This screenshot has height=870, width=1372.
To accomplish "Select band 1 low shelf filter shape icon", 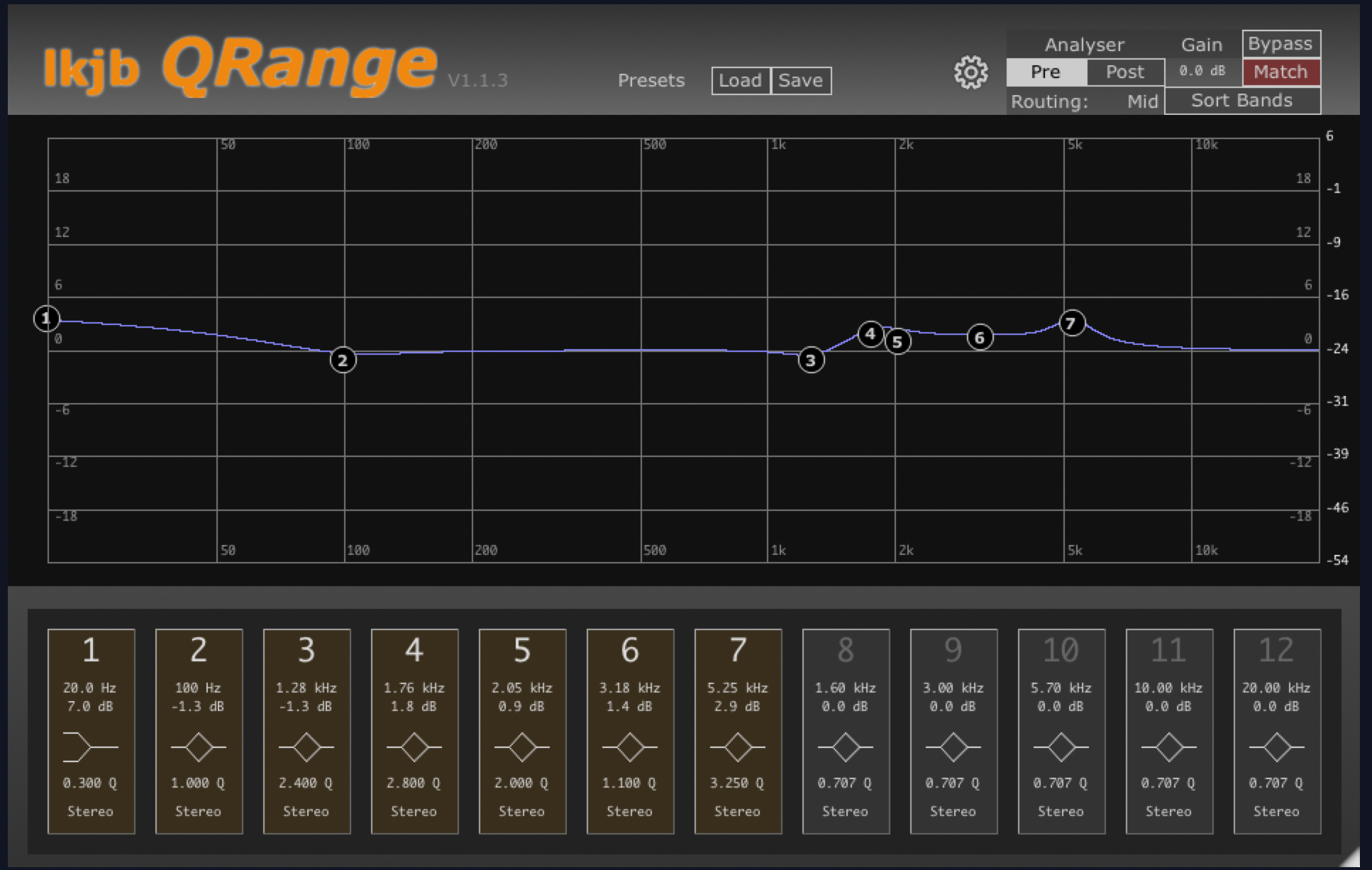I will (x=90, y=747).
